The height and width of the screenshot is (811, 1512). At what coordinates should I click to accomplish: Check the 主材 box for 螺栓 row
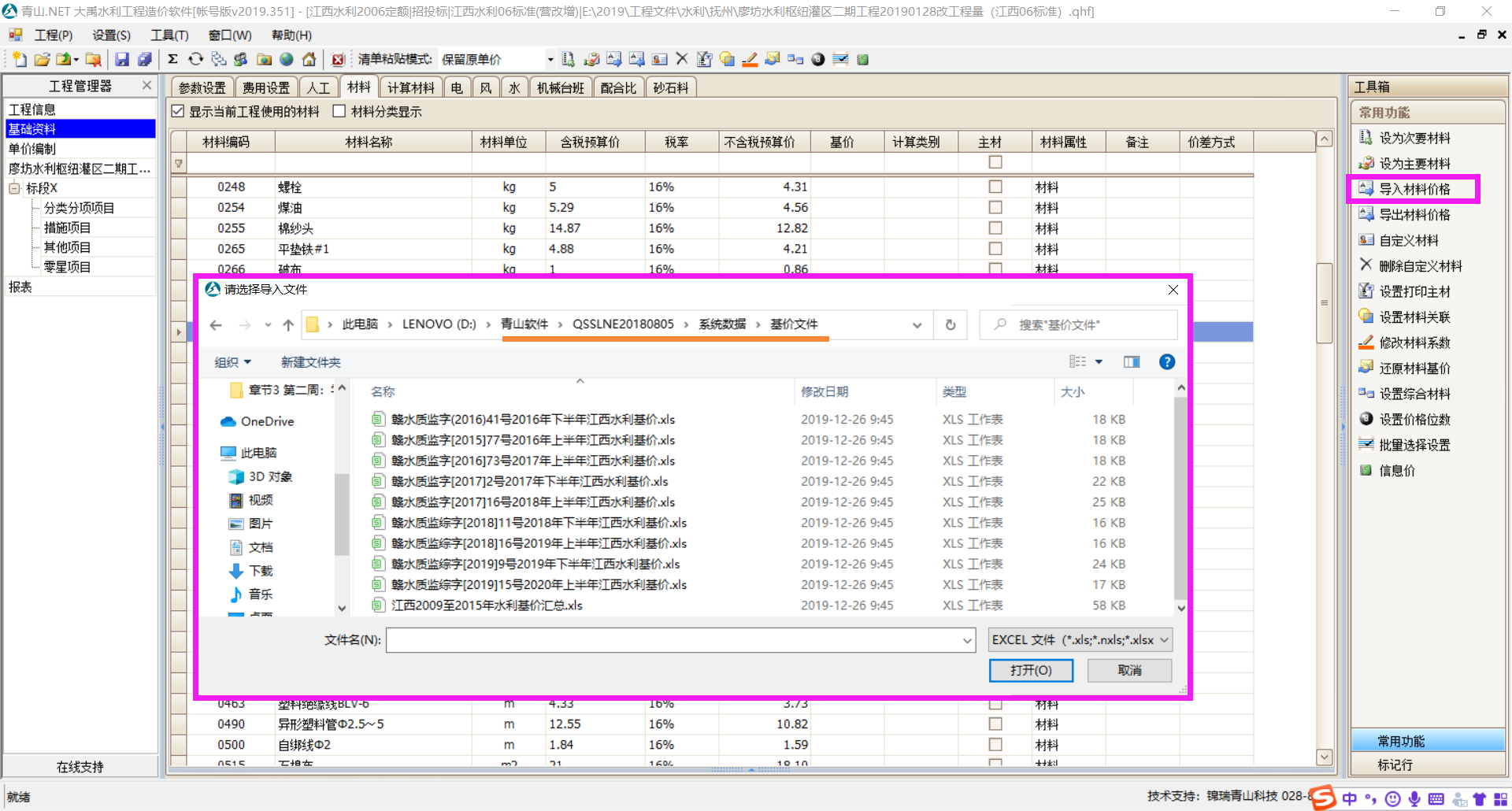(x=995, y=187)
